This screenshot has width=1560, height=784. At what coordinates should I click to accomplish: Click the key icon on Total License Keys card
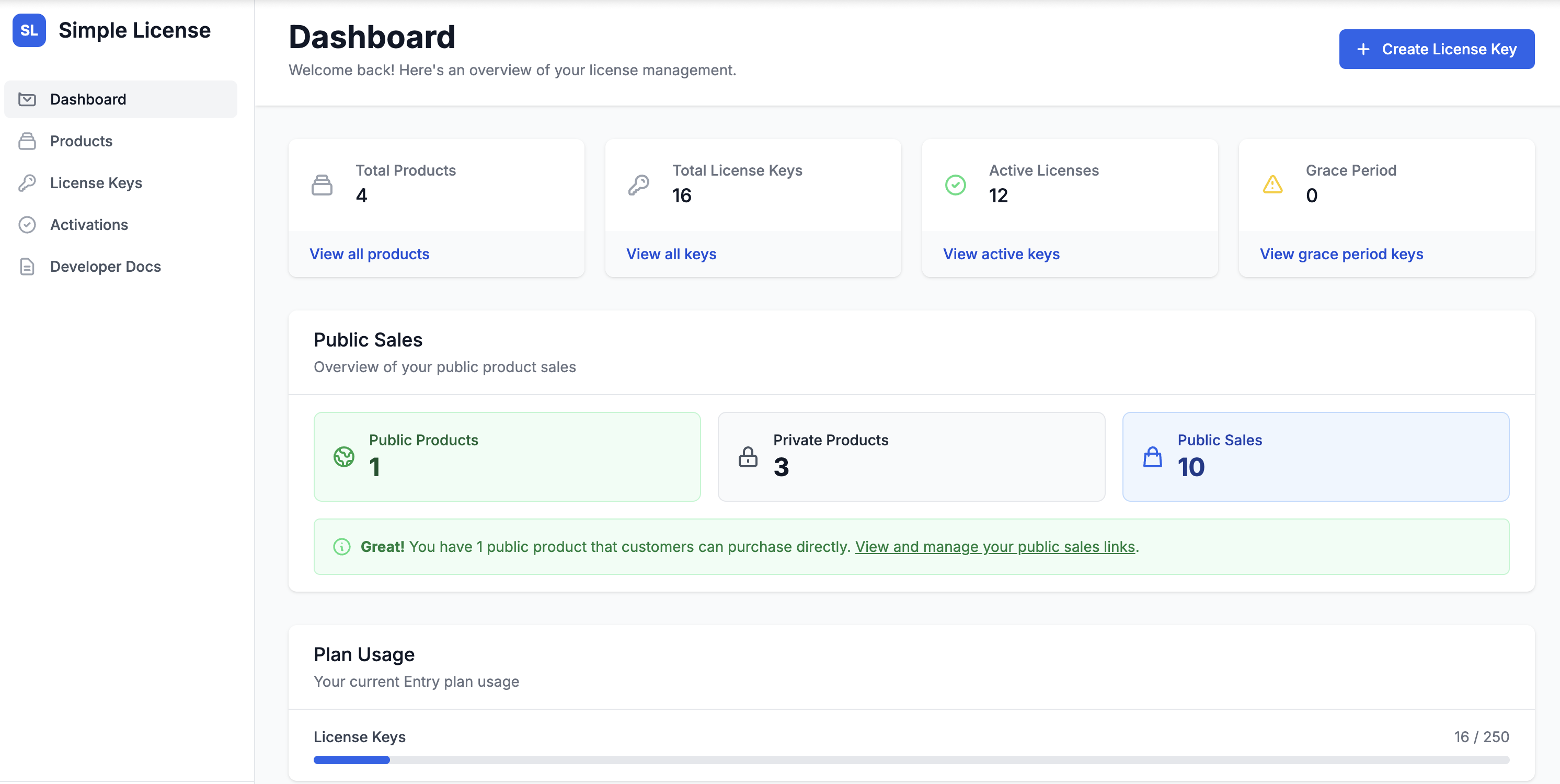[638, 185]
